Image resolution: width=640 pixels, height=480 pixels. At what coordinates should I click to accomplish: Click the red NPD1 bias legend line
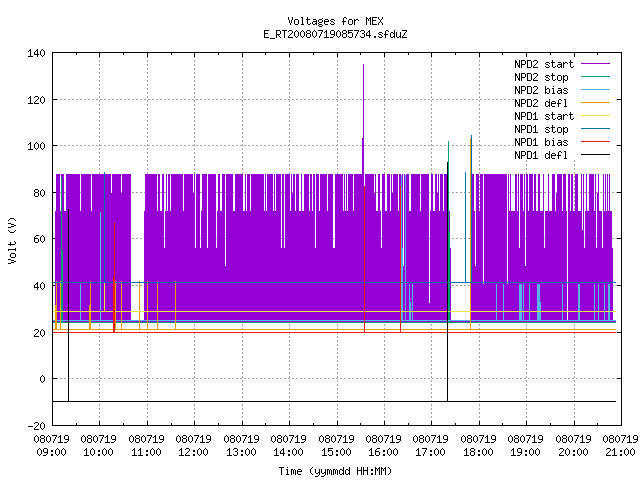tap(596, 142)
